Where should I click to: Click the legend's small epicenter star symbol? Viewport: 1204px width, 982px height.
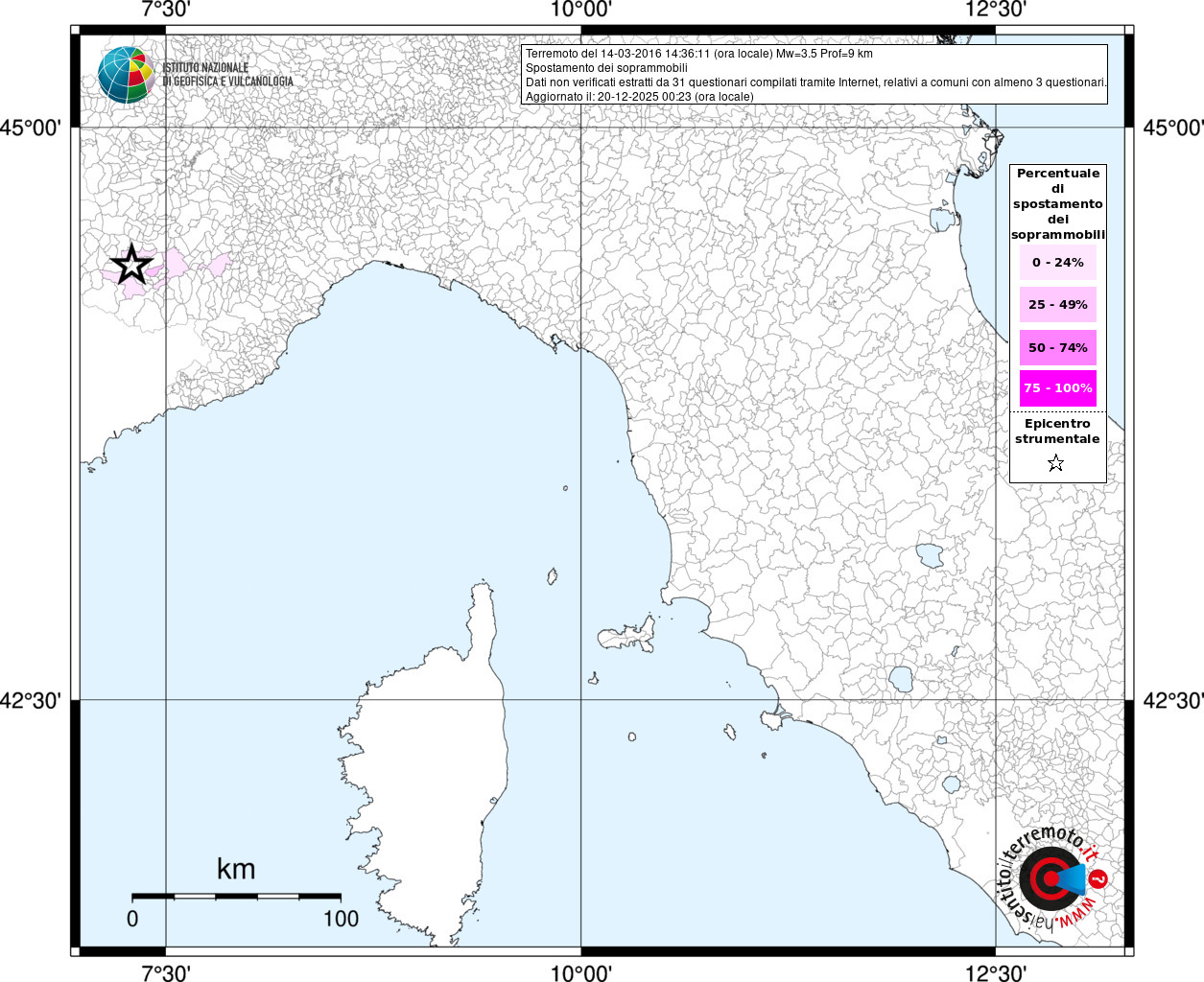(x=1056, y=463)
